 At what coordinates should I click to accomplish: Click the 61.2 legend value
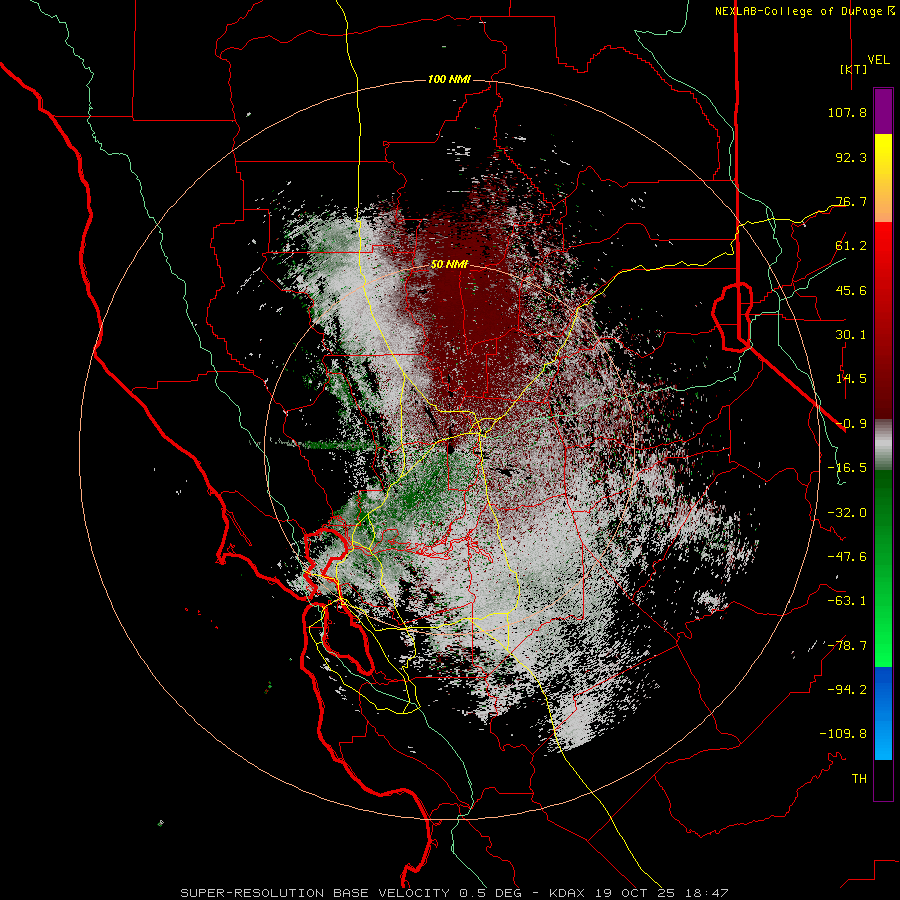click(x=851, y=246)
